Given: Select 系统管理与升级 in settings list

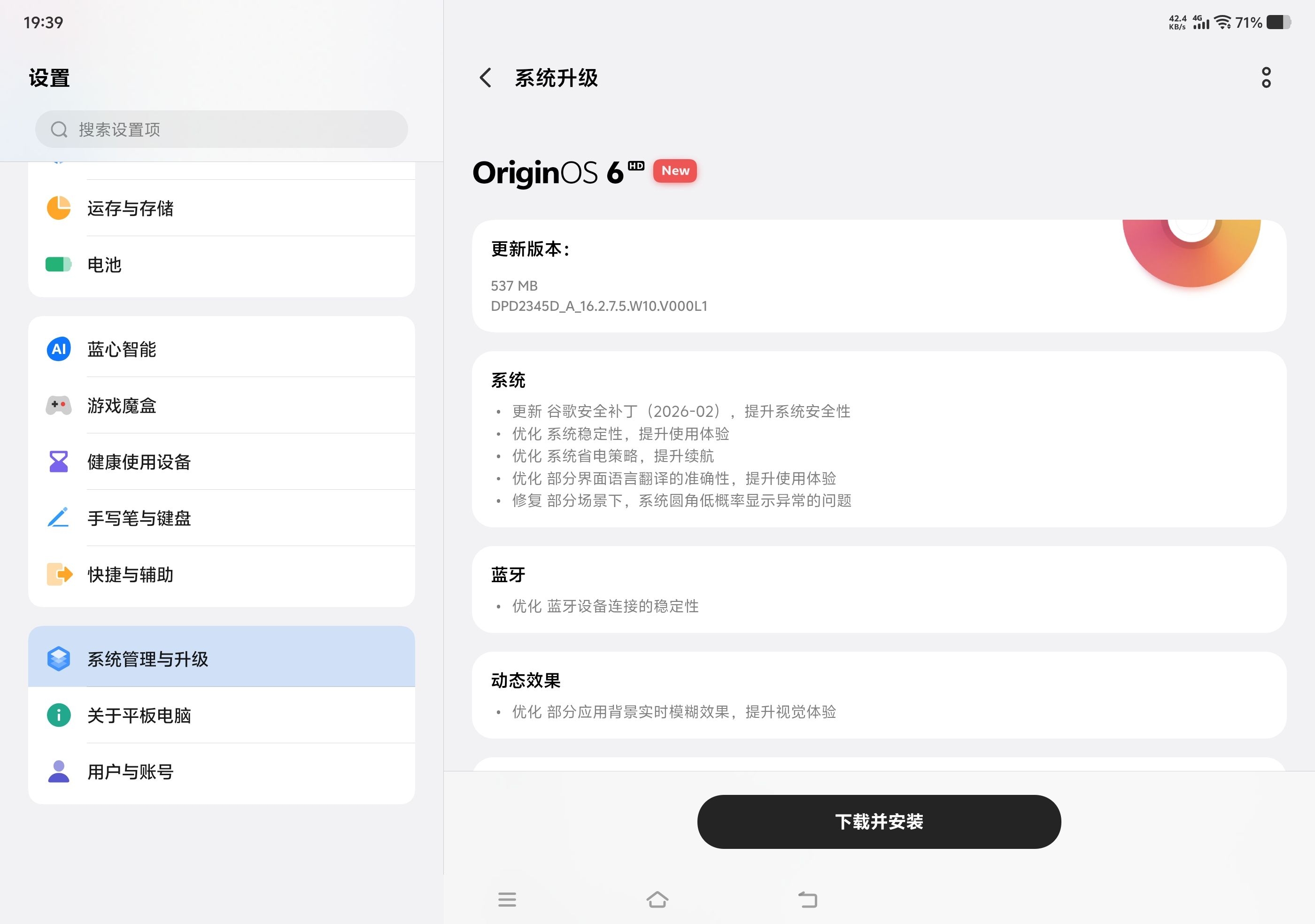Looking at the screenshot, I should pos(221,658).
